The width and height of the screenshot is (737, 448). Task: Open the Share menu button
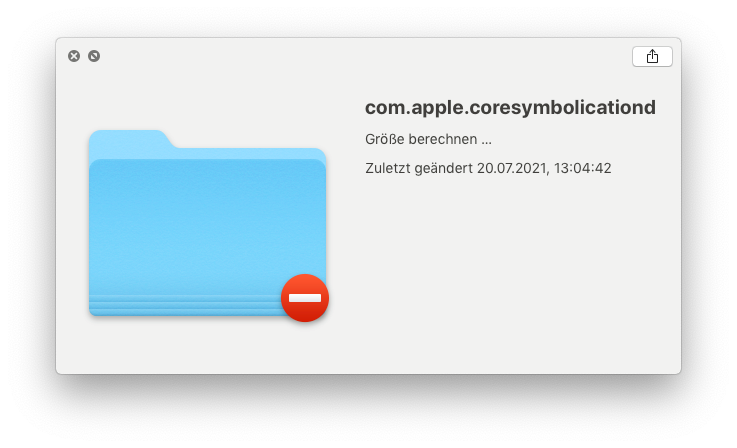[652, 56]
